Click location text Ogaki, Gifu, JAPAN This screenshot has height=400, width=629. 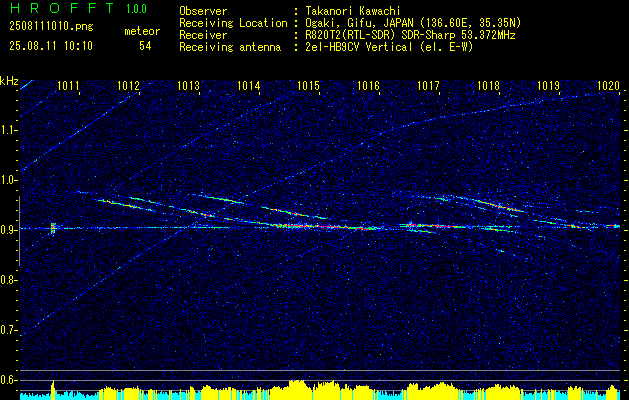click(x=359, y=23)
